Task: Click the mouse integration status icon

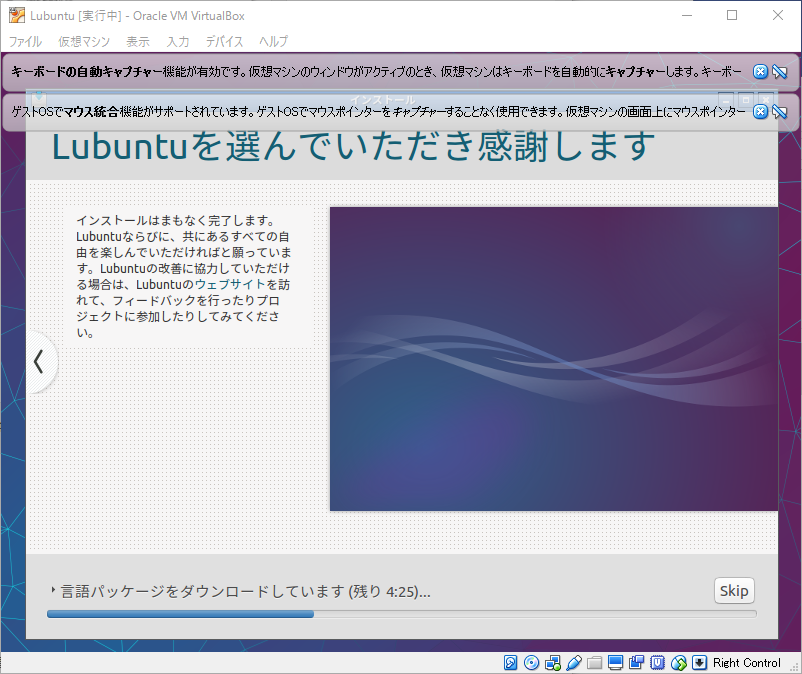Action: 678,663
